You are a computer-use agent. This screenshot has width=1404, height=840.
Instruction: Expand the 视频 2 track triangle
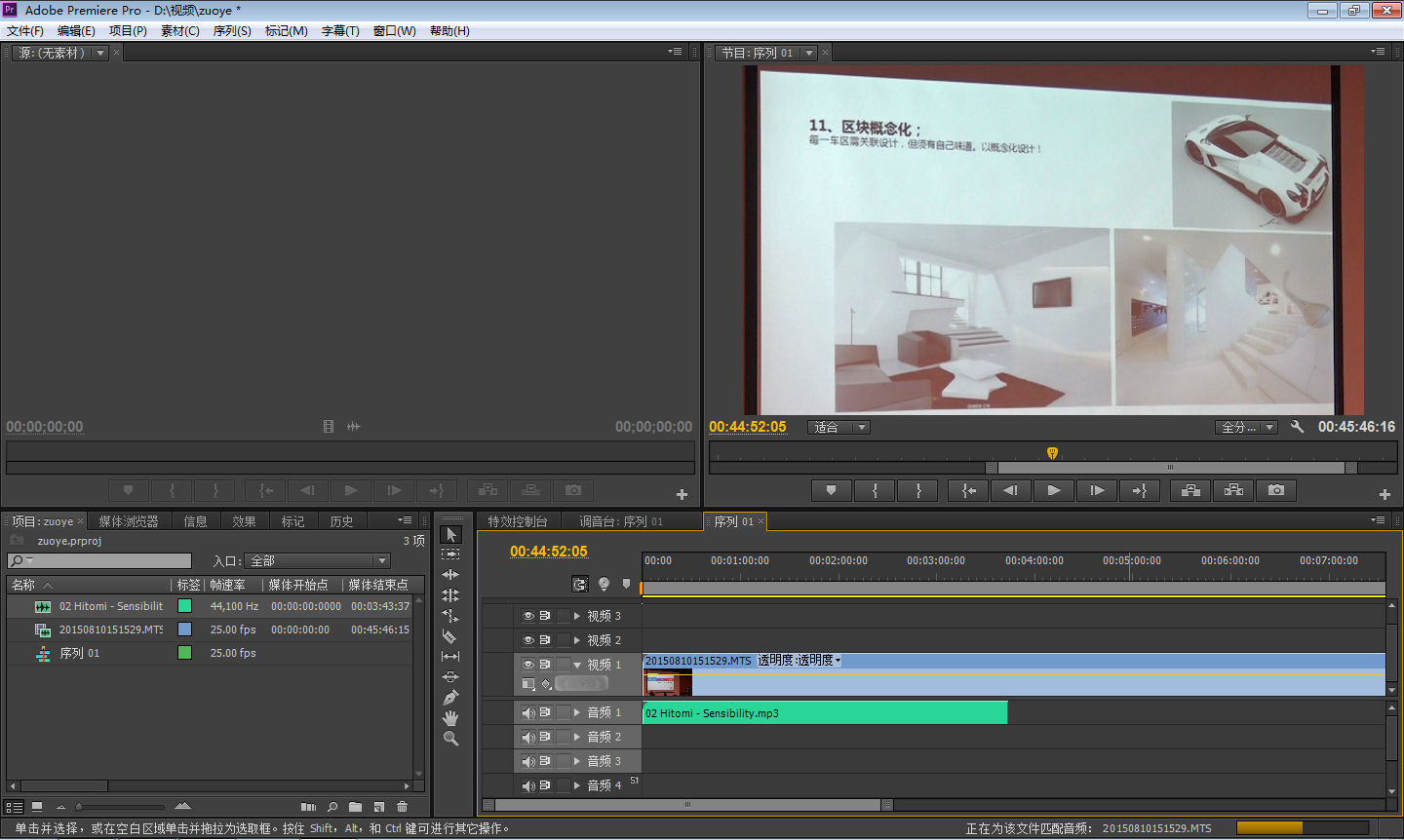coord(577,640)
